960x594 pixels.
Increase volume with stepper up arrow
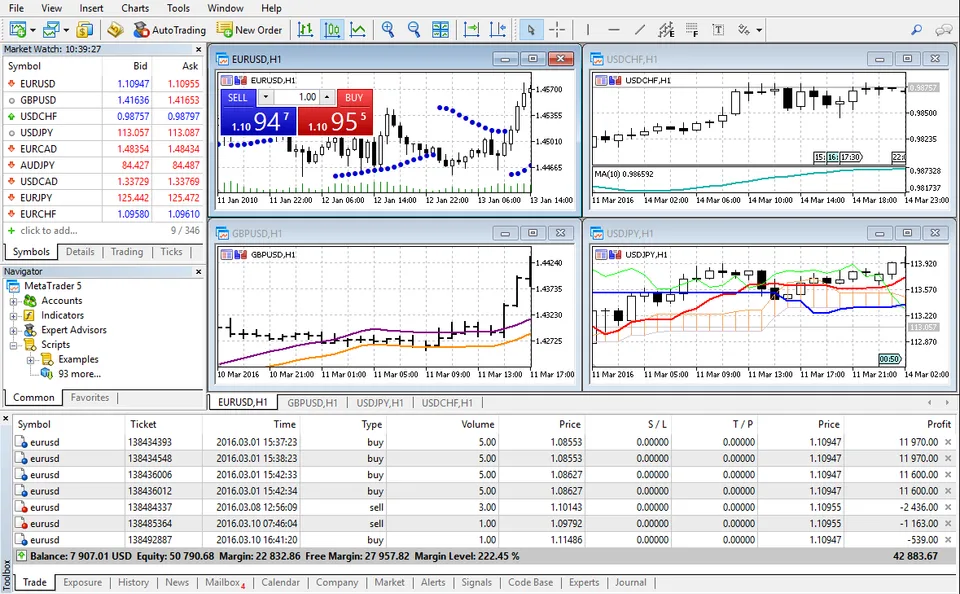click(x=327, y=97)
